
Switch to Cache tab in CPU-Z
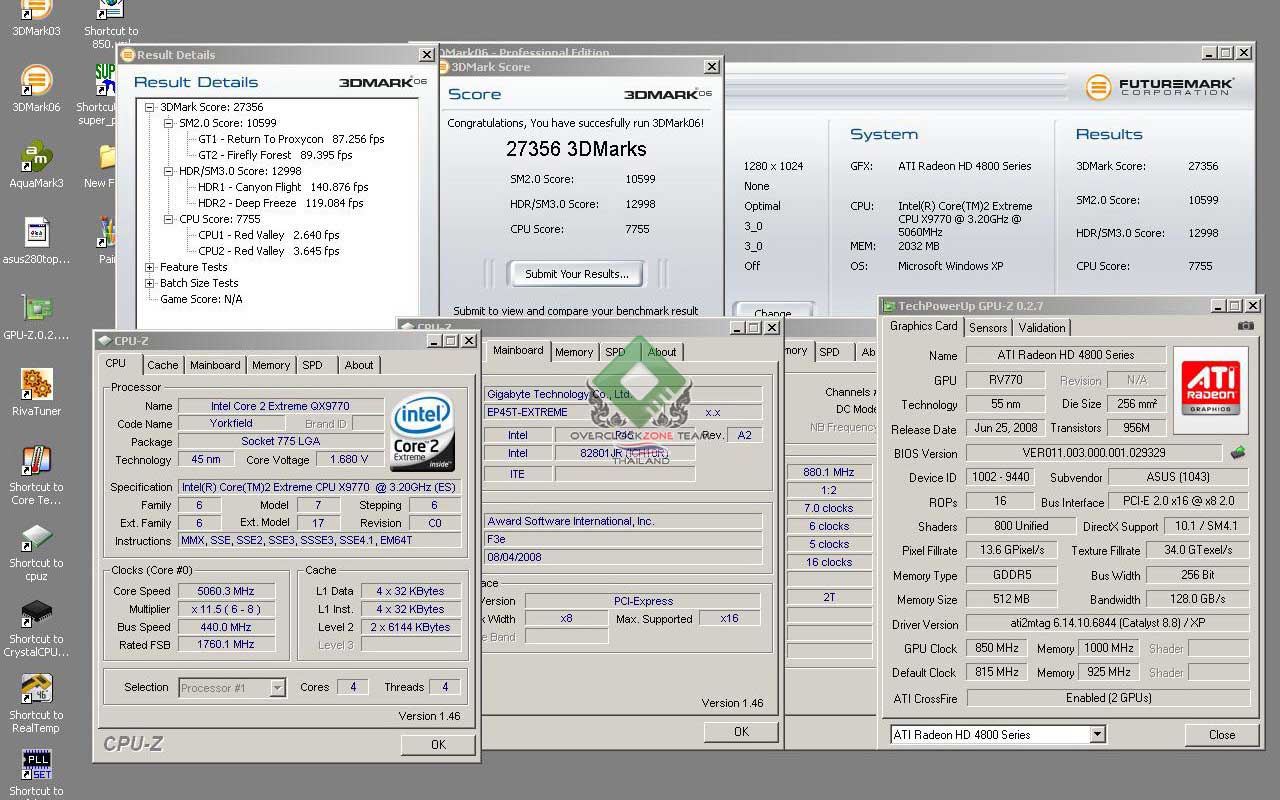pyautogui.click(x=163, y=365)
